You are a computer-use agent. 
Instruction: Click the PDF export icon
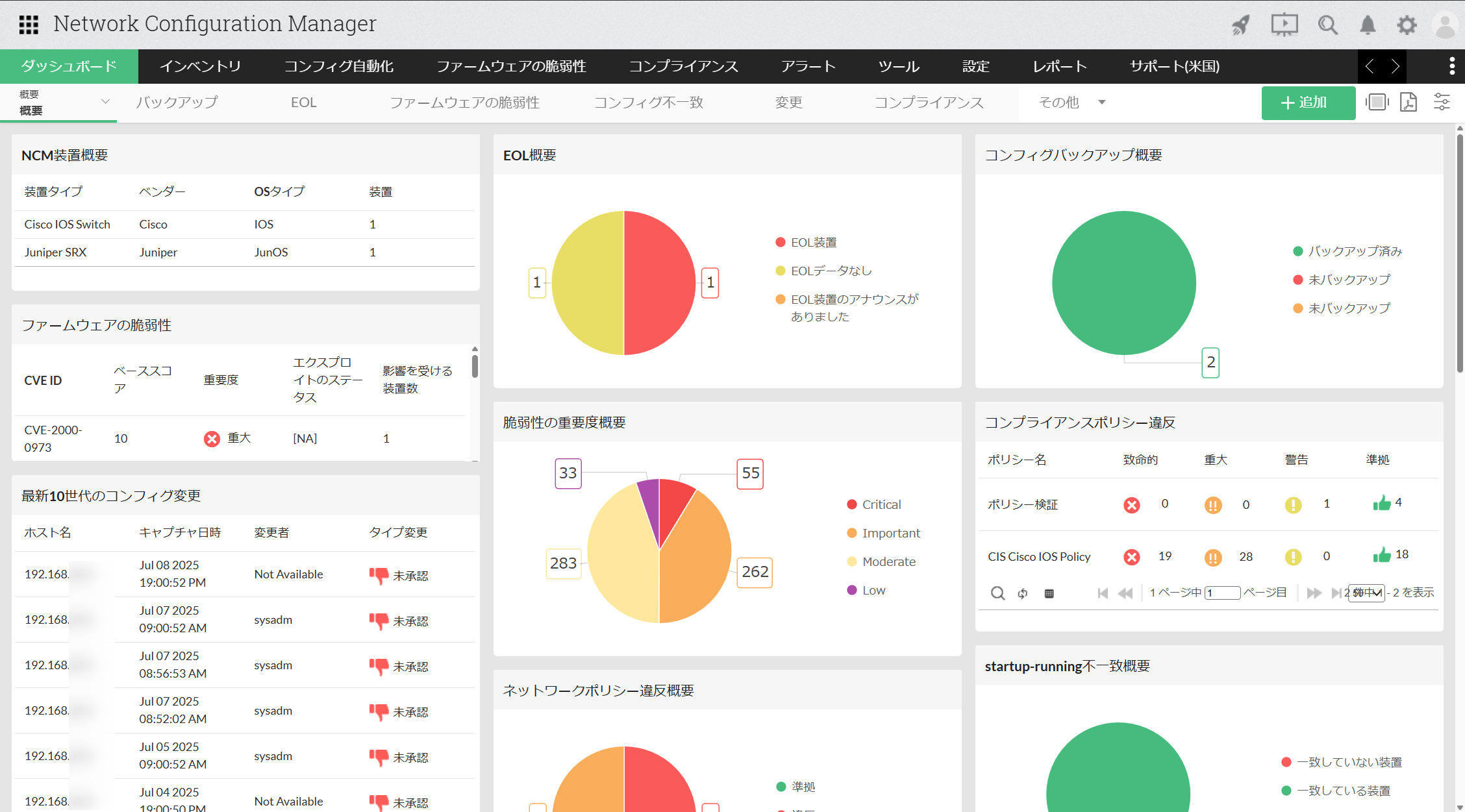click(1409, 103)
